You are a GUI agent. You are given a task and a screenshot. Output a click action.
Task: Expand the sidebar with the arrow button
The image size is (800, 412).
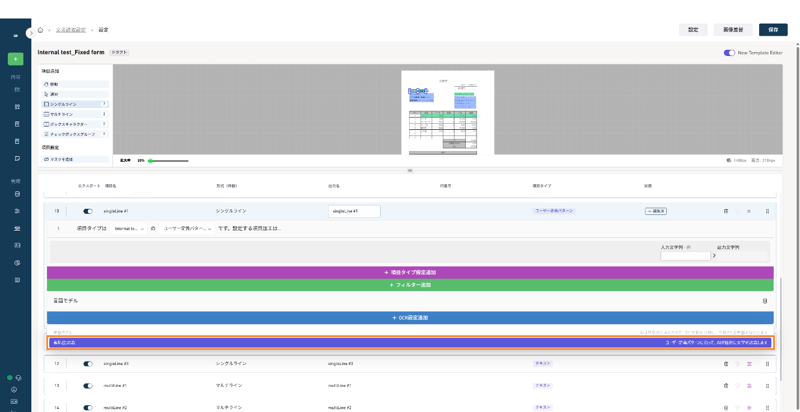point(31,33)
